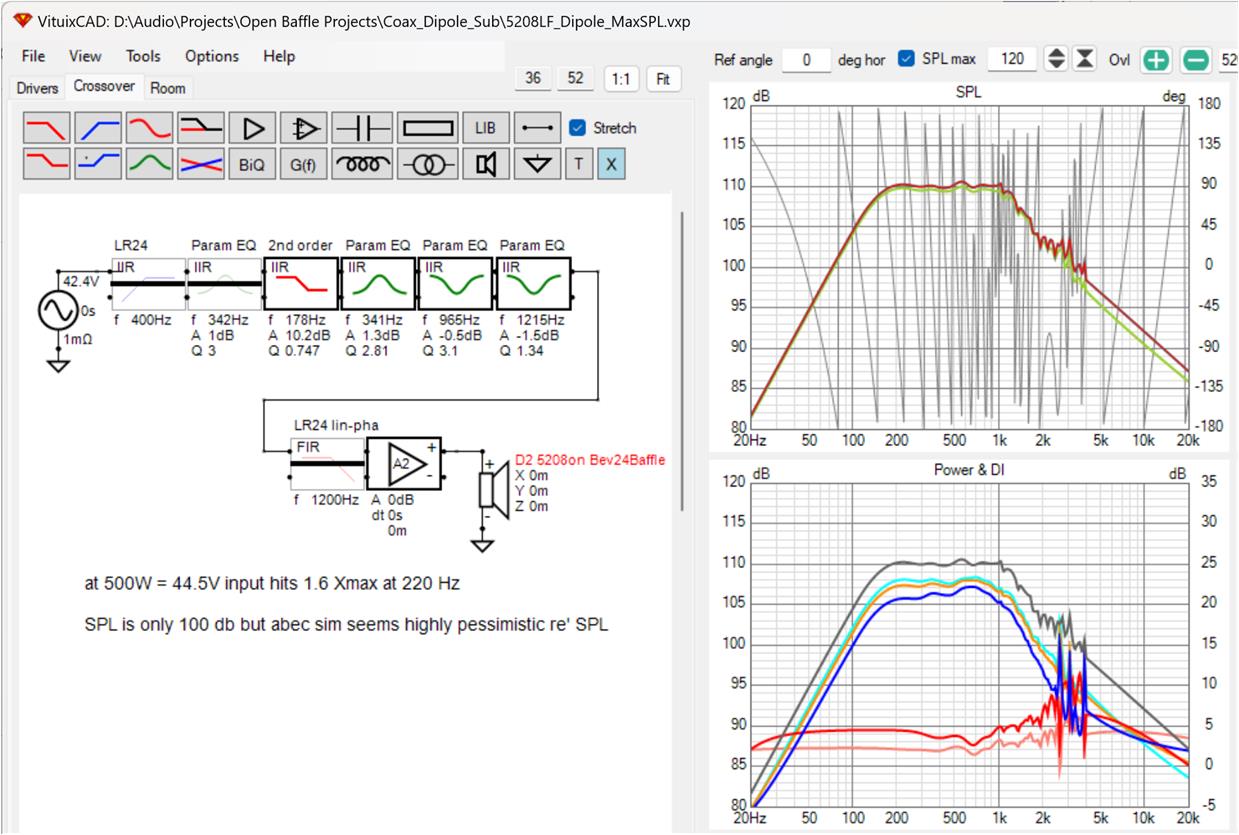Switch to the Room tab
This screenshot has width=1239, height=835.
point(168,88)
